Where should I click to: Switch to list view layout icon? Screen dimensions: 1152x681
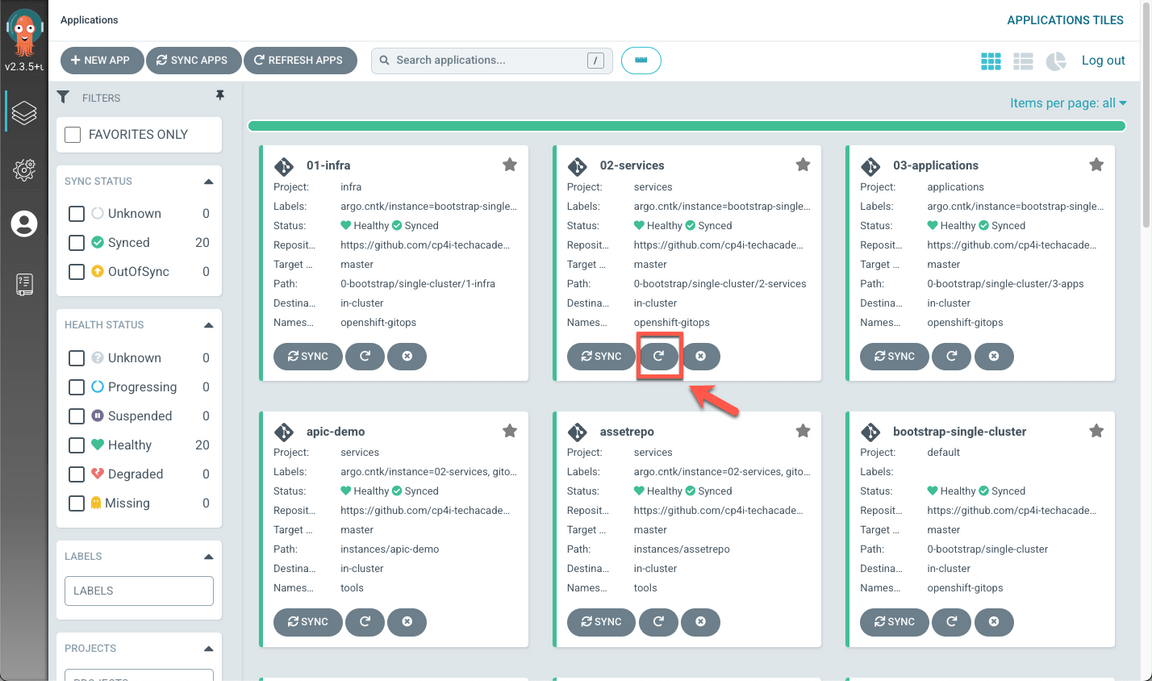[x=1023, y=61]
